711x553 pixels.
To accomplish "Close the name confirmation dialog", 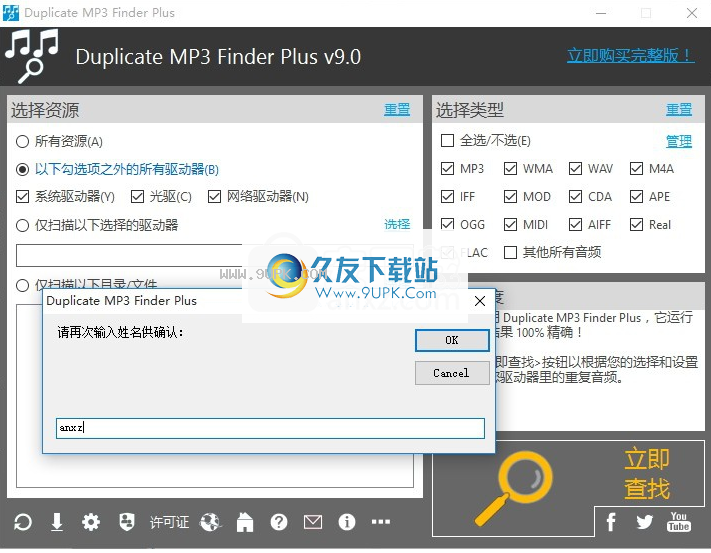I will pyautogui.click(x=480, y=301).
